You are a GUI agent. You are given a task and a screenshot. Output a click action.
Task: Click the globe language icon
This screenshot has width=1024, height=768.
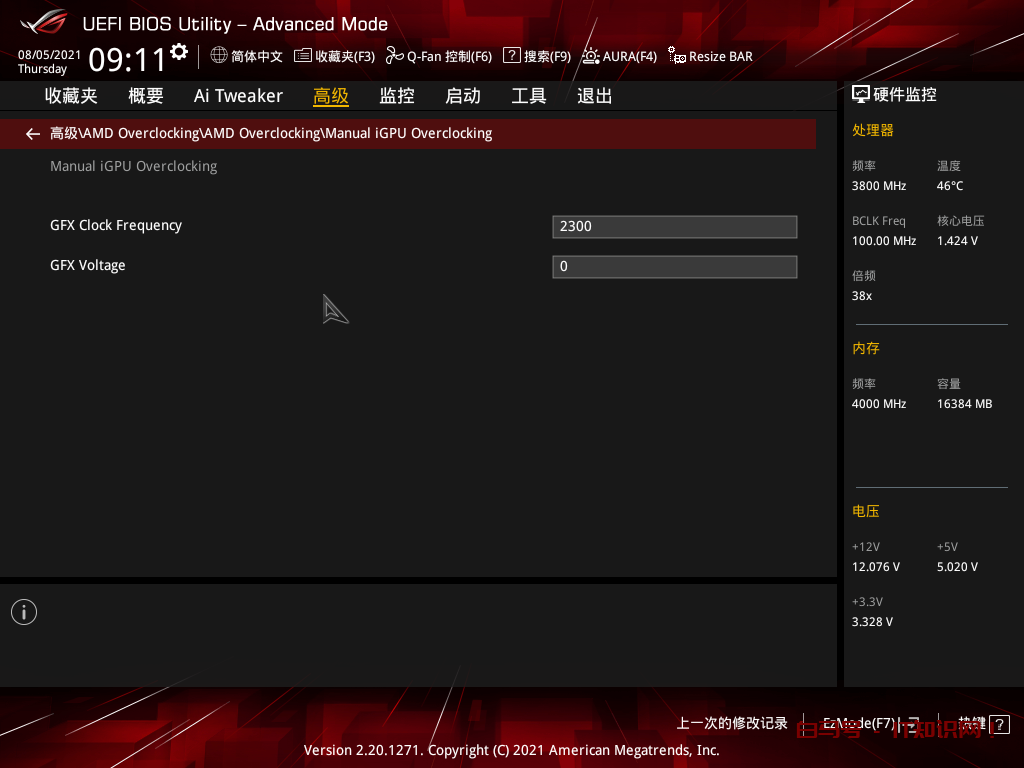point(219,56)
